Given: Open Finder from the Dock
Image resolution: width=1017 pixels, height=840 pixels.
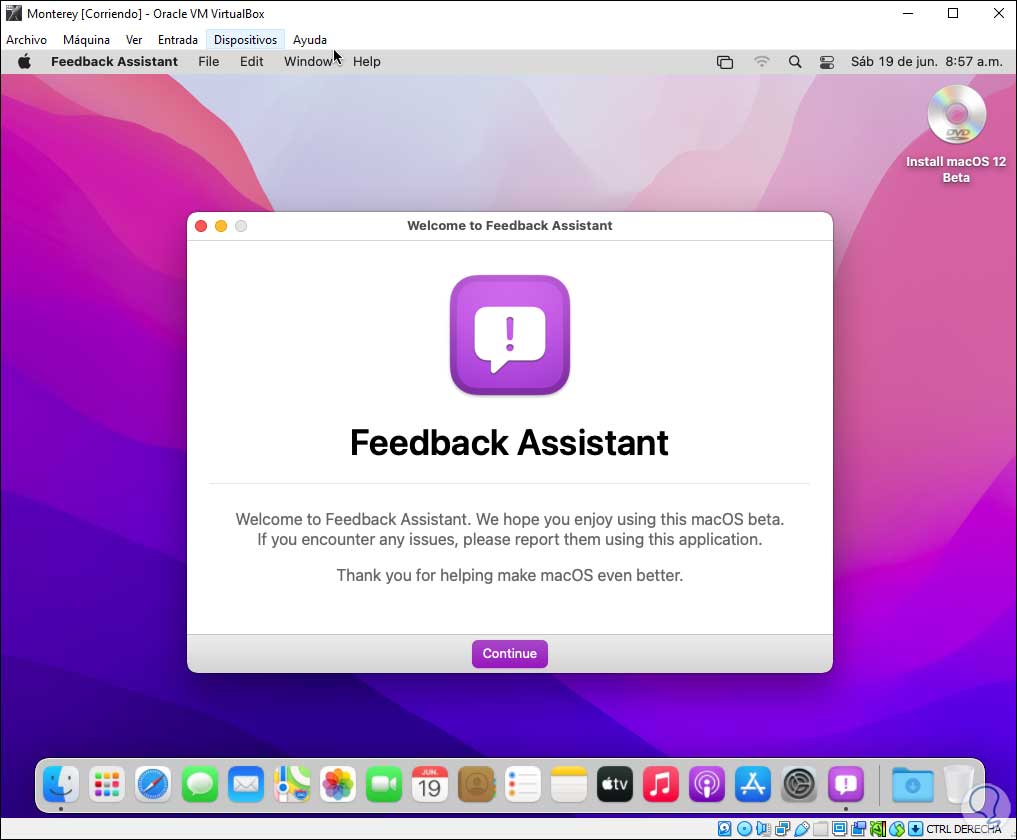Looking at the screenshot, I should coord(61,784).
